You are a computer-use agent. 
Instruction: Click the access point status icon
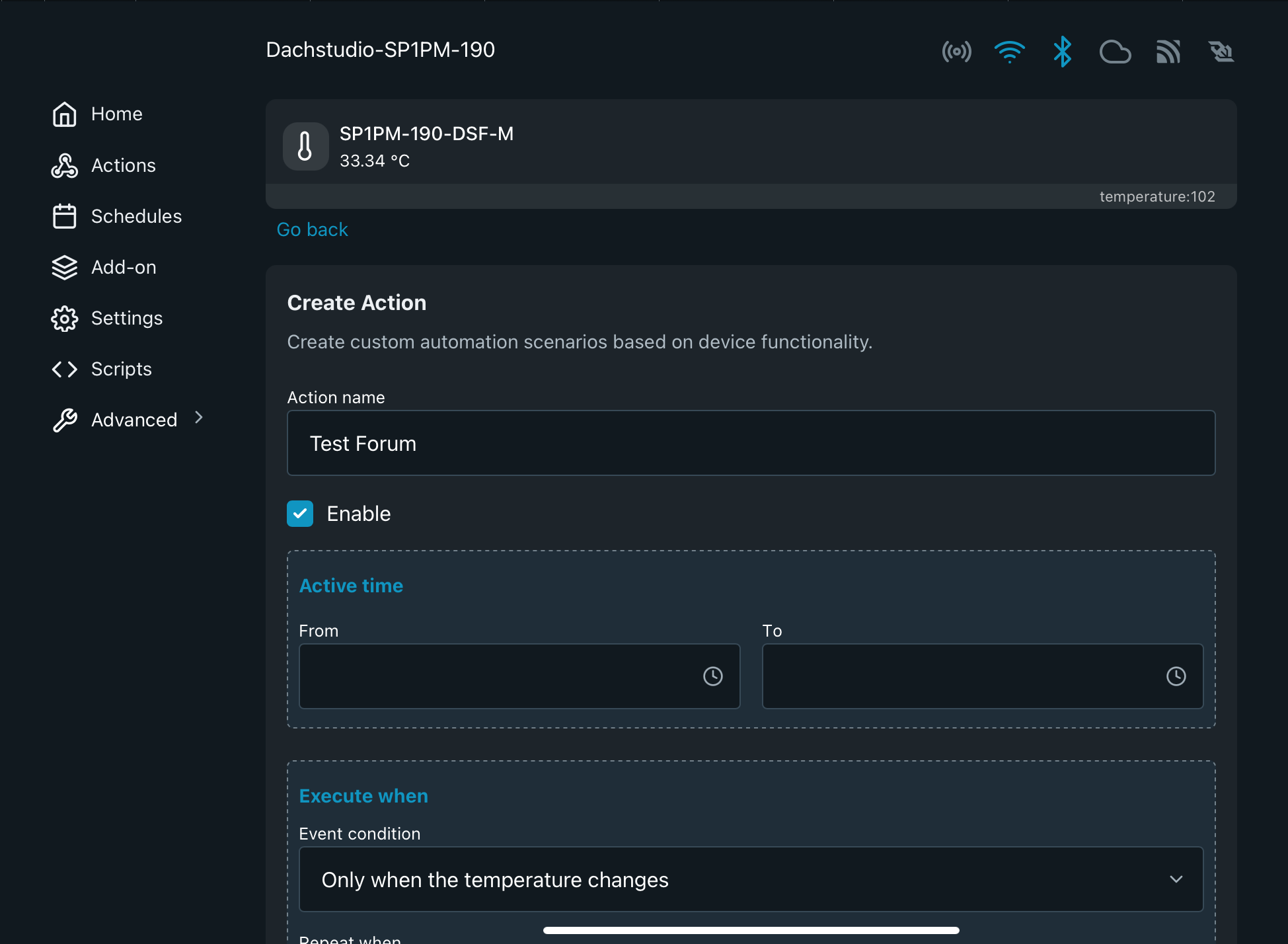tap(957, 52)
